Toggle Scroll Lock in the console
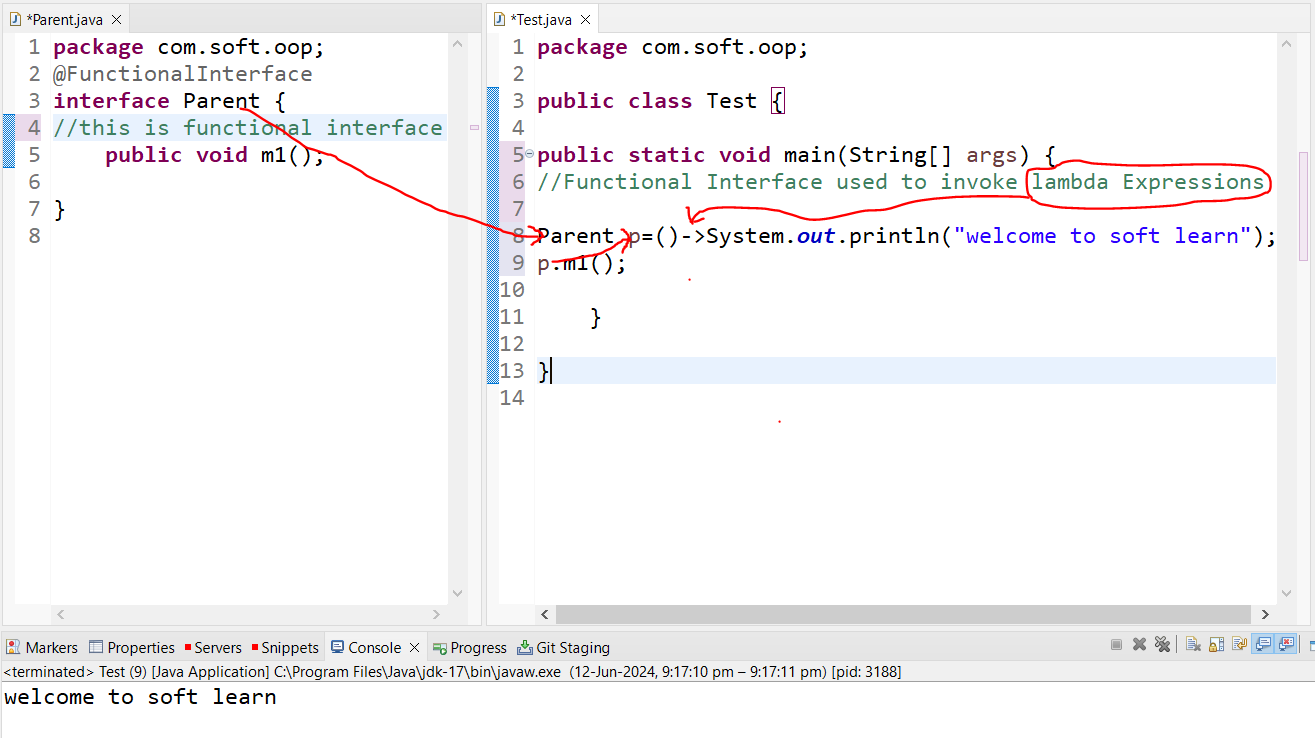 tap(1216, 646)
